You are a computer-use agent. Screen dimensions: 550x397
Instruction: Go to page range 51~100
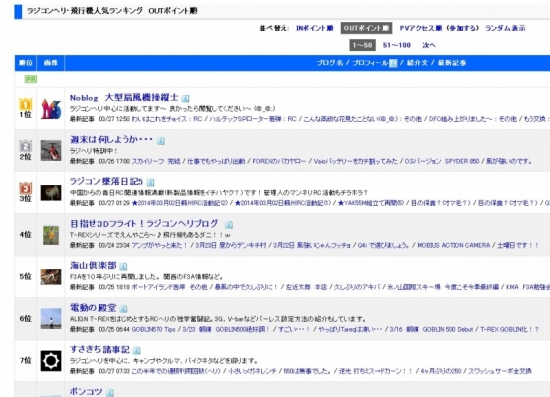[397, 45]
